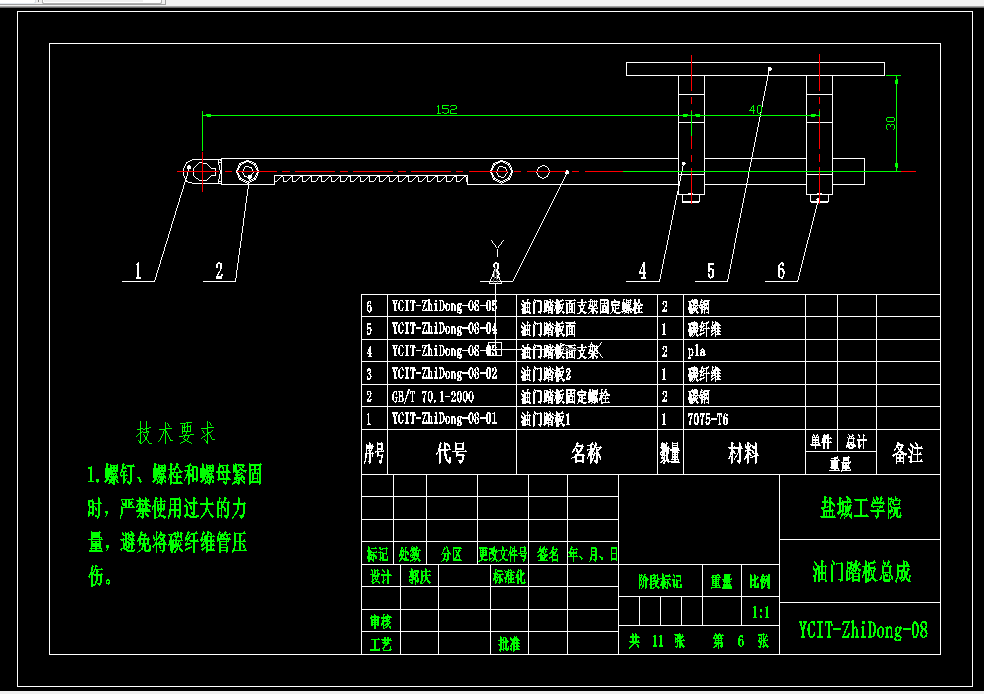Image resolution: width=984 pixels, height=694 pixels.
Task: Select sheet number text 第 6 张
Action: (x=741, y=641)
